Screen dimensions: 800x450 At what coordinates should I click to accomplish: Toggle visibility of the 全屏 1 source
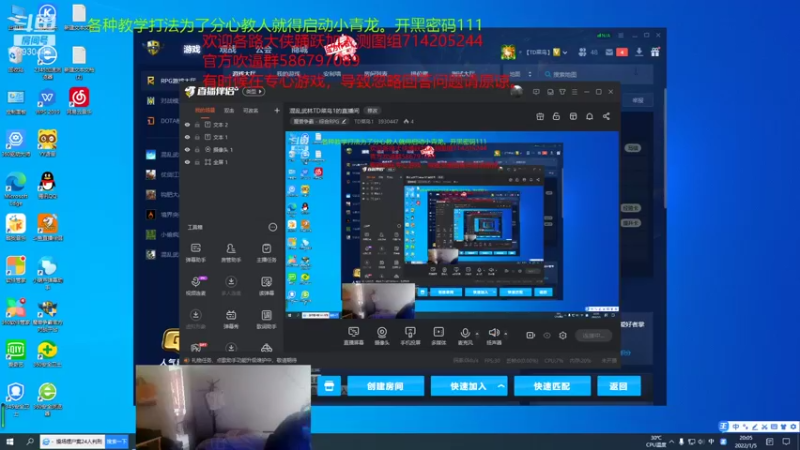click(x=187, y=162)
